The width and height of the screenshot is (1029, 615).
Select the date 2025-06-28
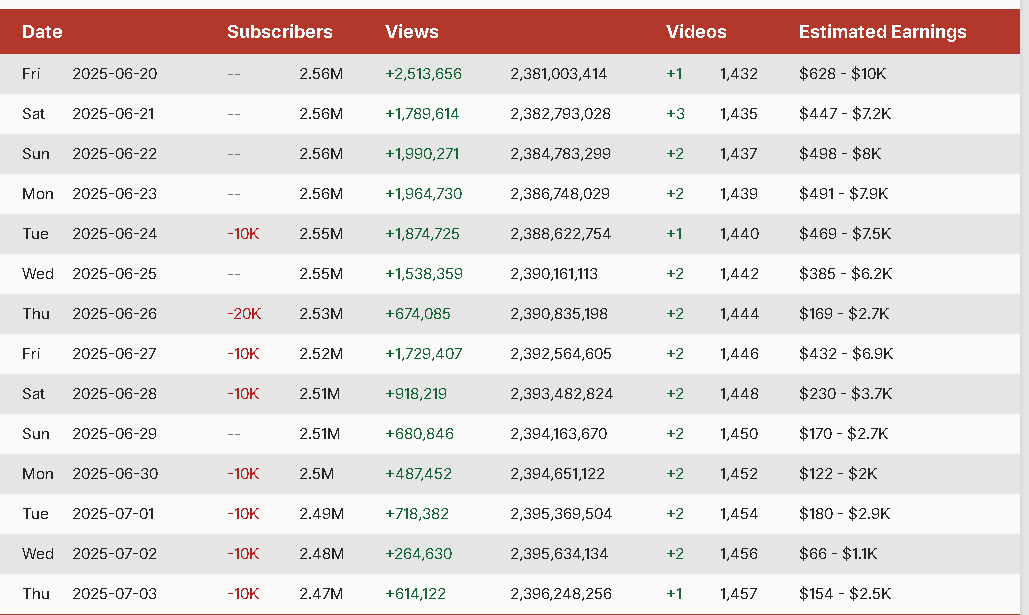[115, 394]
